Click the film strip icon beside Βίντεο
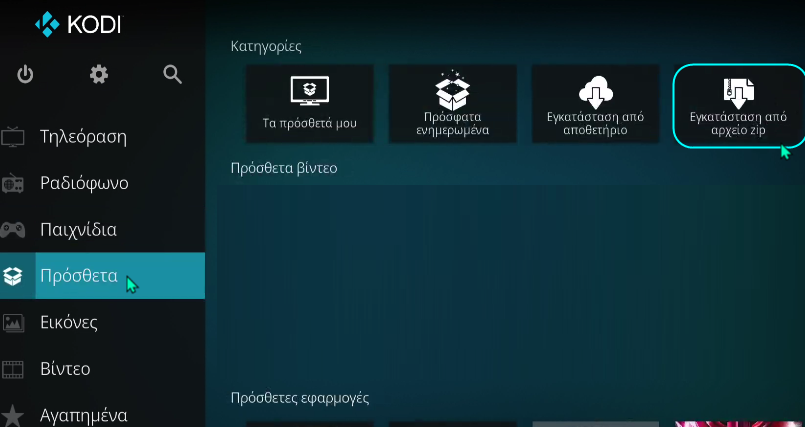The image size is (805, 427). [13, 368]
